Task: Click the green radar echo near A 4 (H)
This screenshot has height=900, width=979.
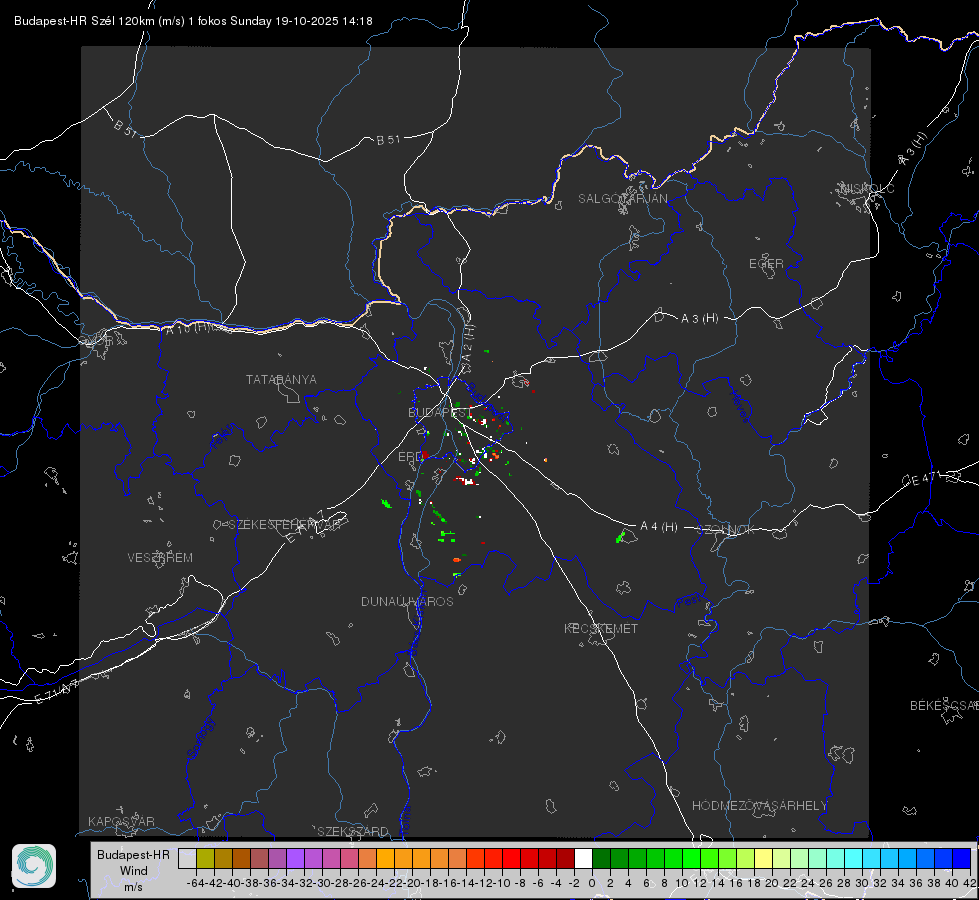Action: coord(621,536)
